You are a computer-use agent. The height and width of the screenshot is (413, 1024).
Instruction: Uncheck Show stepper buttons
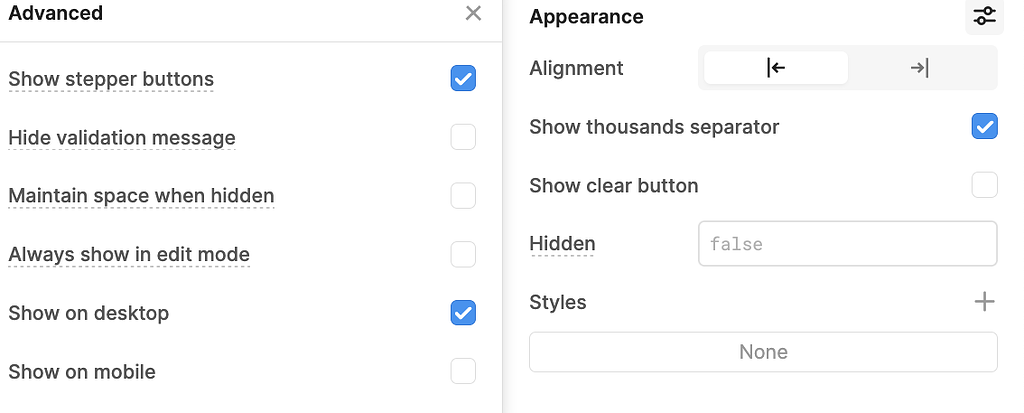click(463, 78)
